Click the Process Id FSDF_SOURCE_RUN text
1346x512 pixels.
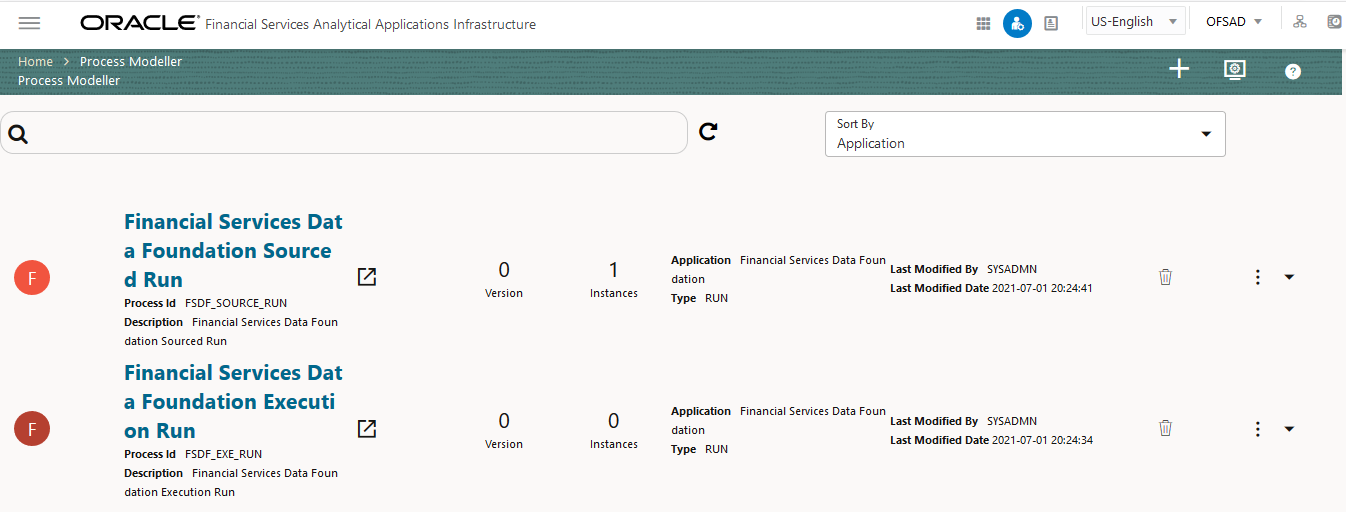(x=205, y=303)
